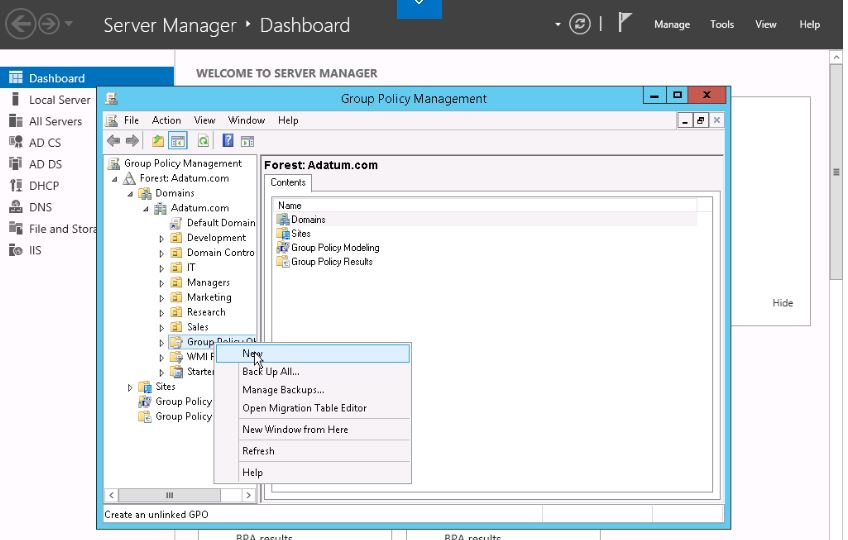Expand the Managers OU node
Screen dimensions: 848x540
161,283
